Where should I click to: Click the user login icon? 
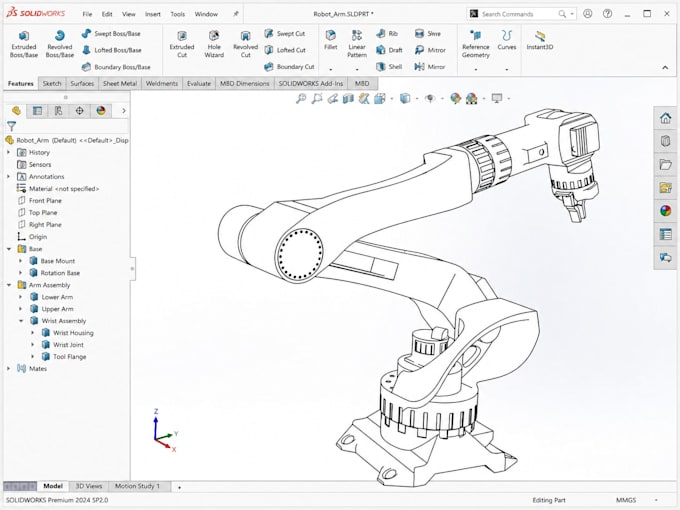(588, 14)
